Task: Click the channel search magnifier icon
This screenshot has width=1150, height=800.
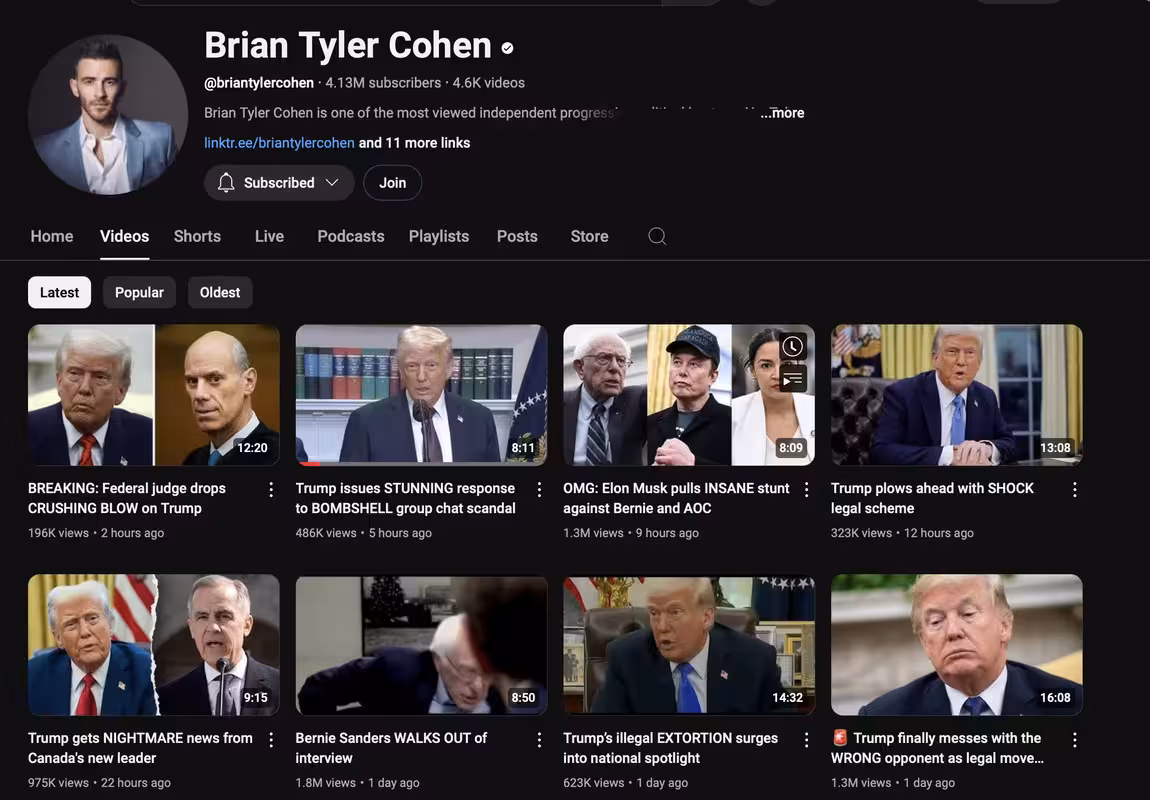Action: (657, 236)
